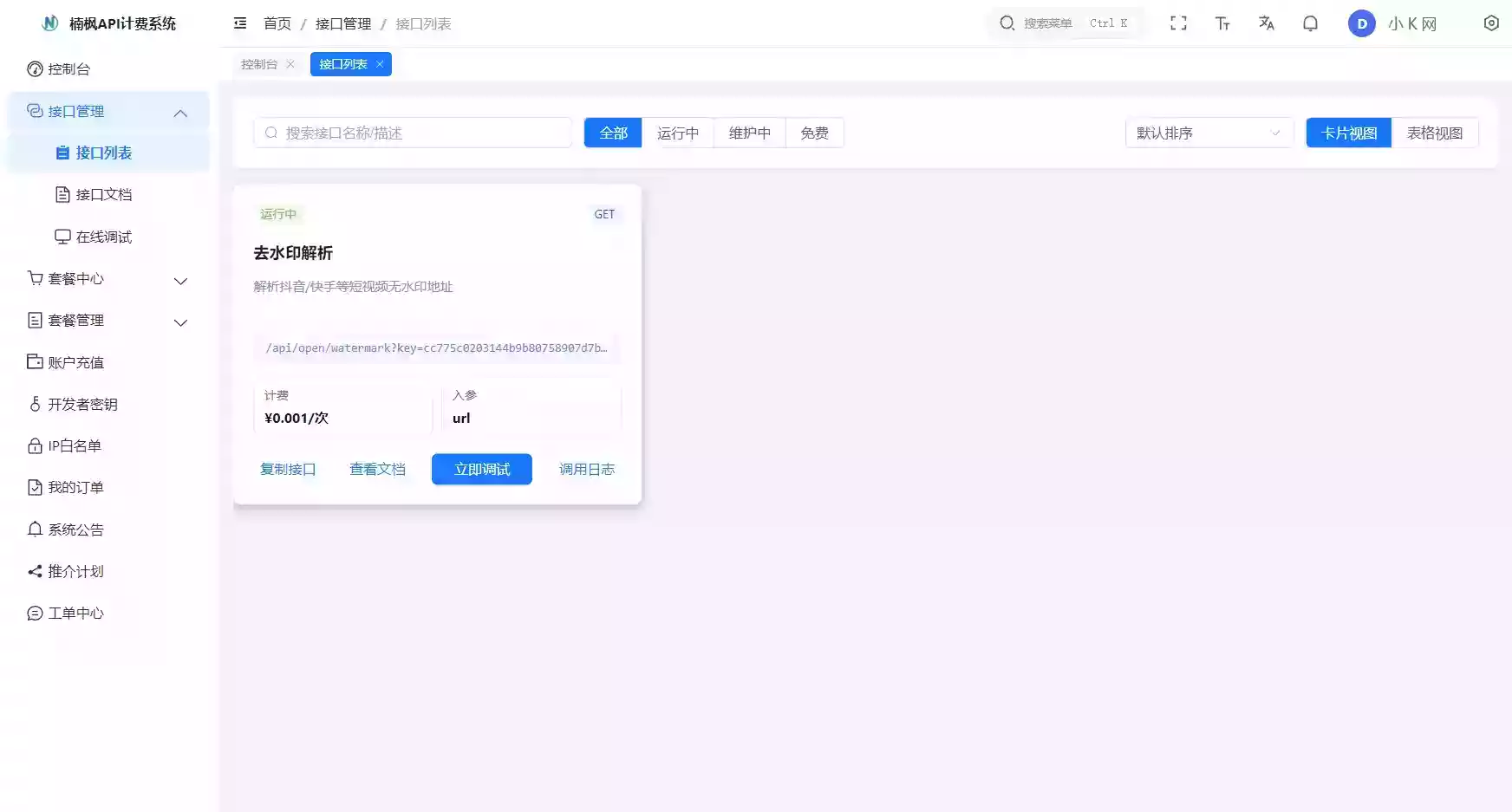1512x812 pixels.
Task: Open 调用日志 link on the card
Action: click(586, 469)
